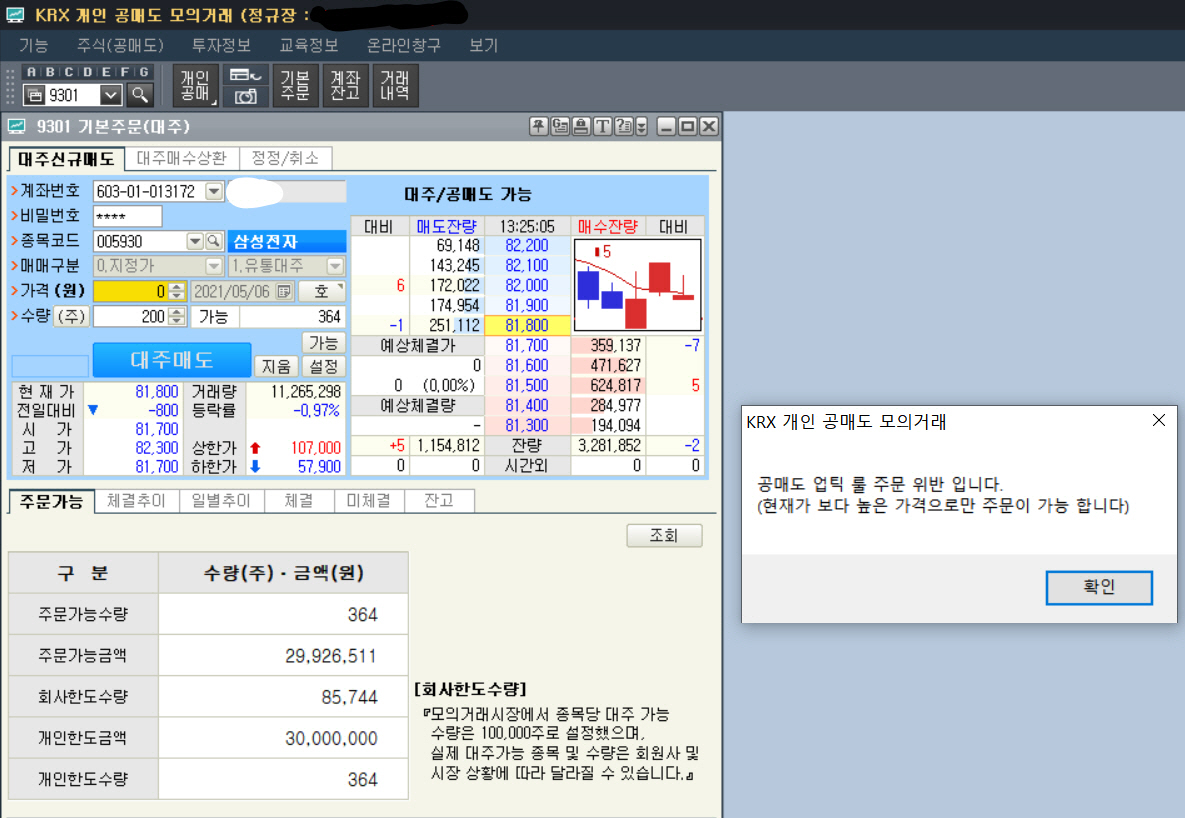Open the 개인공매 toolbar menu icon
Image resolution: width=1185 pixels, height=818 pixels.
point(195,85)
